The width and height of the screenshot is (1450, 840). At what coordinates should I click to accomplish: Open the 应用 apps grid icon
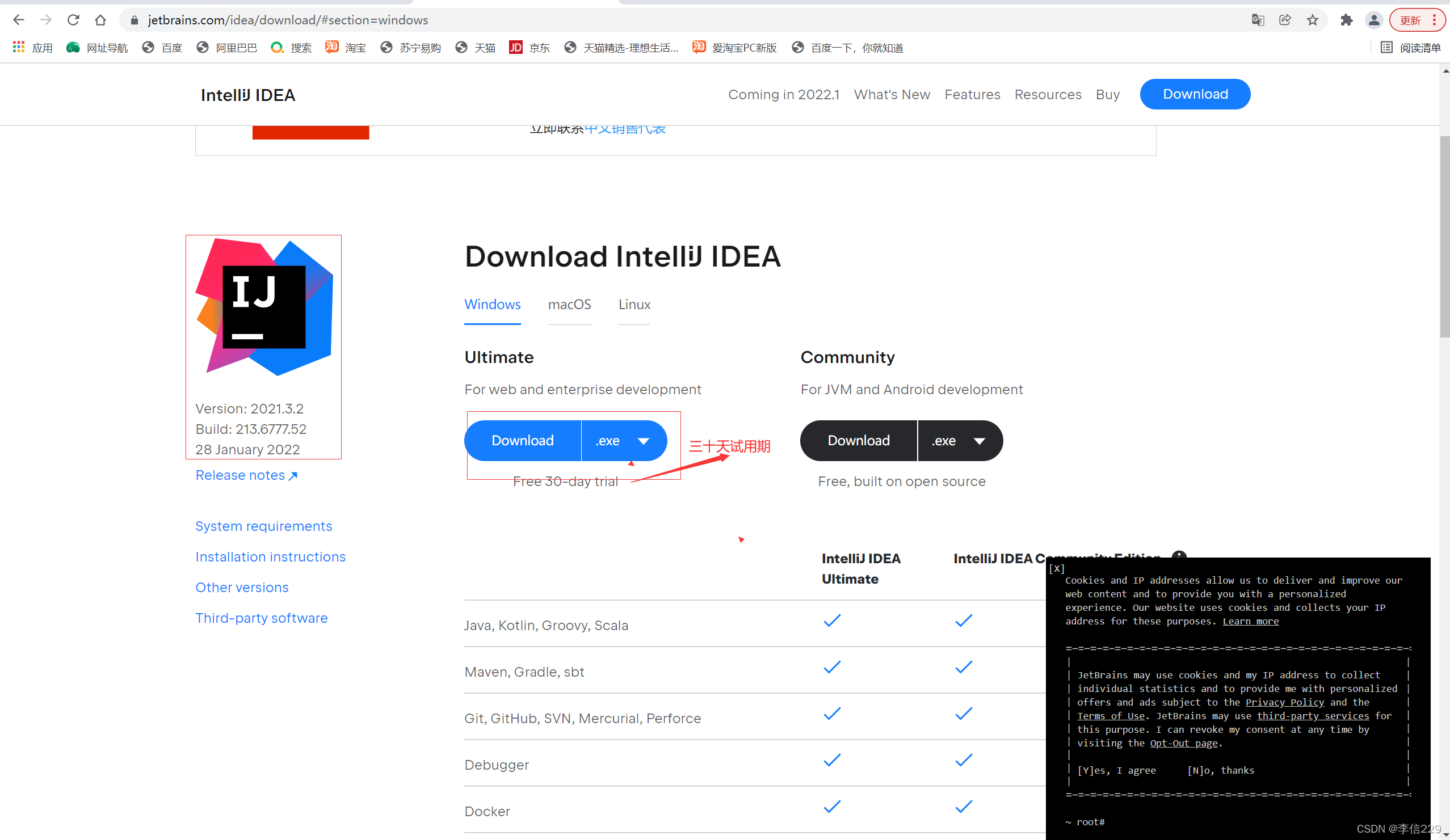pyautogui.click(x=19, y=47)
